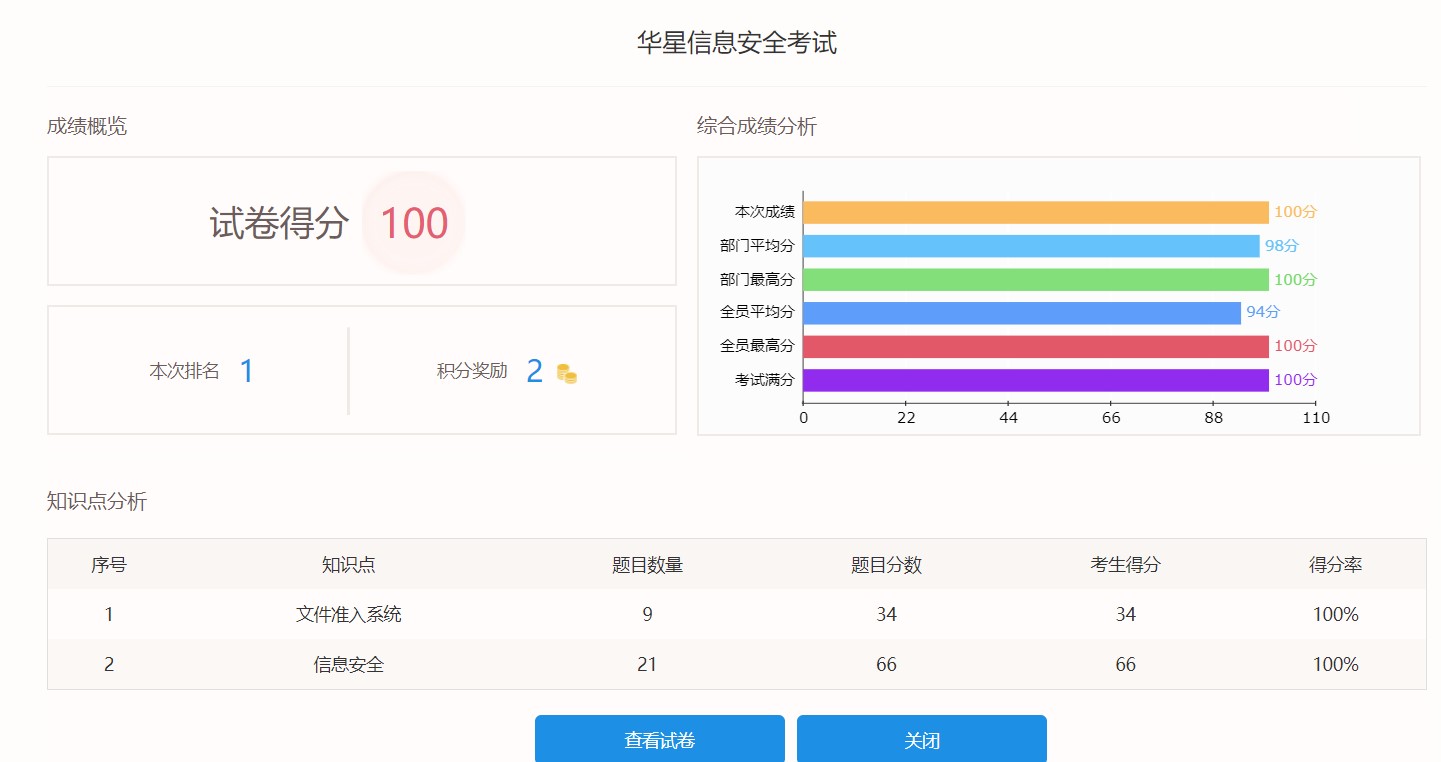This screenshot has height=762, width=1441.
Task: Select the light blue 部门平均分 bar
Action: click(x=1030, y=246)
